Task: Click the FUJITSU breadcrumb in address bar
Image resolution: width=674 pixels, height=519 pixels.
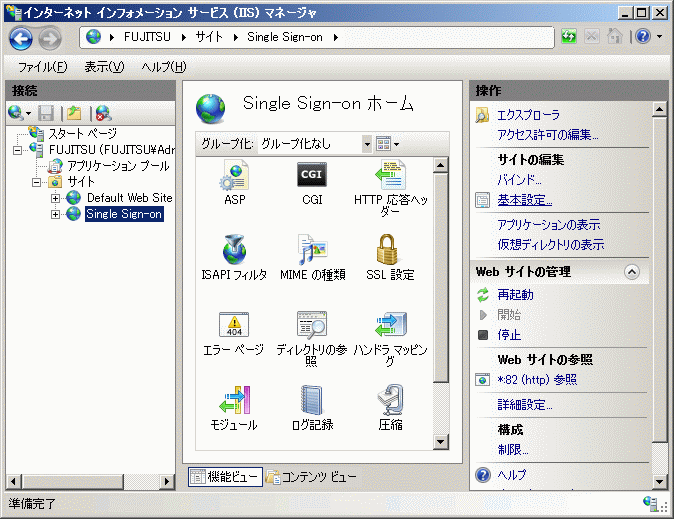Action: (147, 37)
